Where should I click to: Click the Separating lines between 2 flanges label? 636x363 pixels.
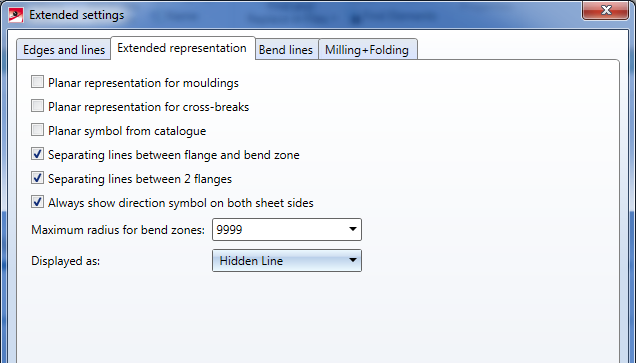click(x=140, y=179)
